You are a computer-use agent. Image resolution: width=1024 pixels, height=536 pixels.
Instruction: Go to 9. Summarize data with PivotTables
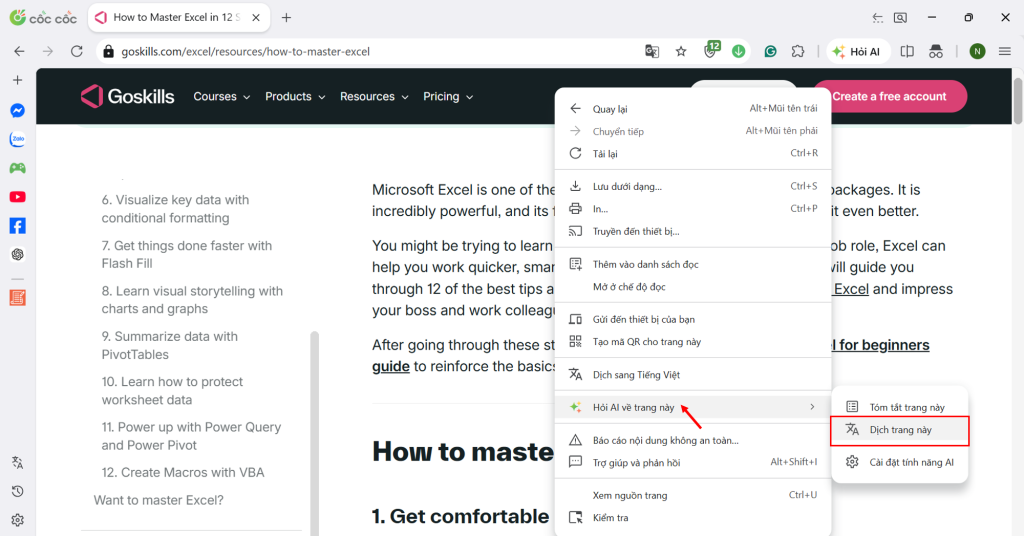[170, 345]
